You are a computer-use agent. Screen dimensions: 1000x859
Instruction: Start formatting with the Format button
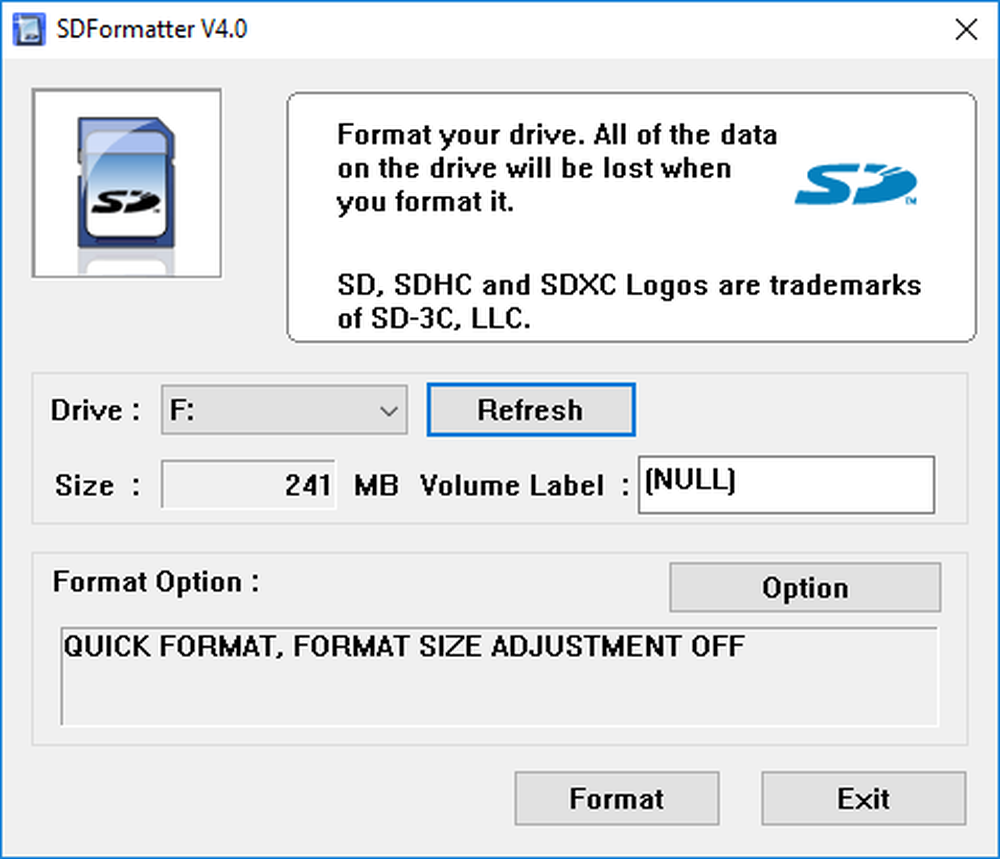point(617,798)
